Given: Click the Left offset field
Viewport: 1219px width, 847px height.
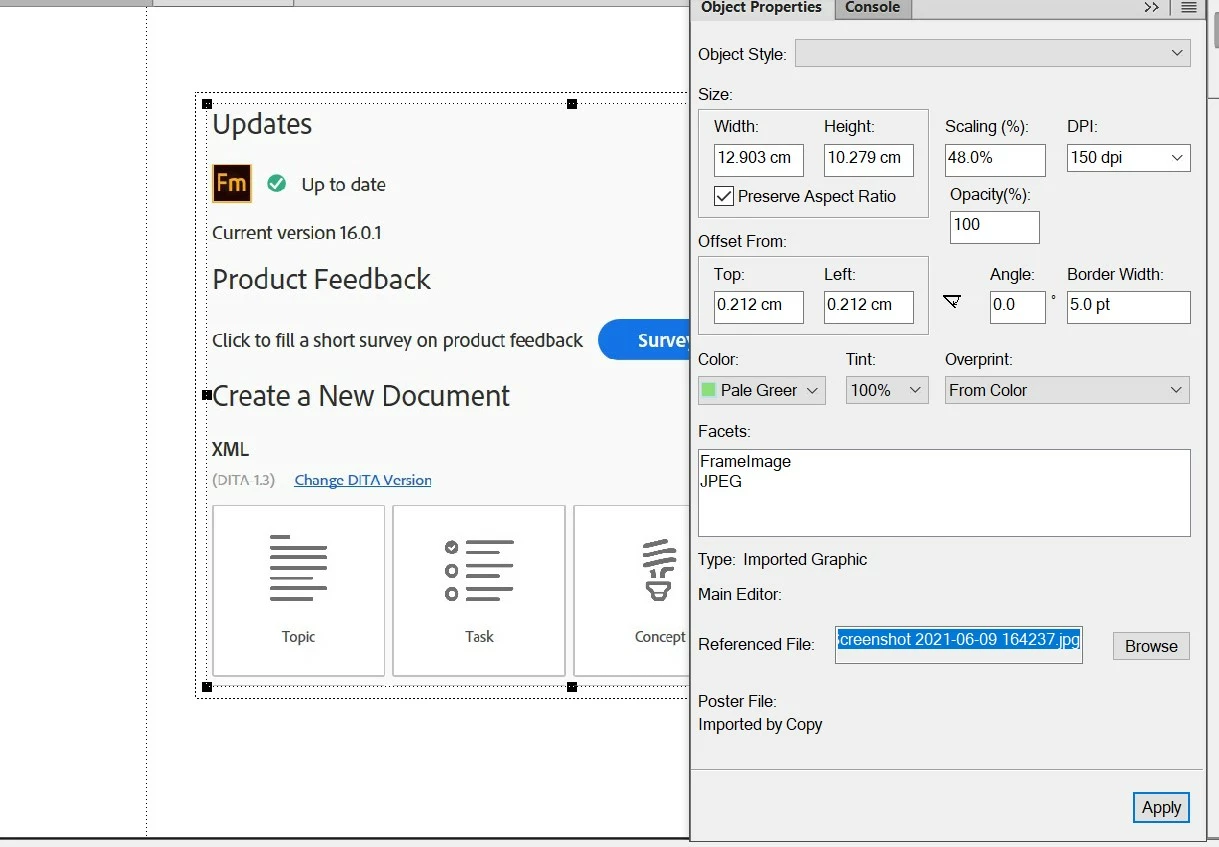Looking at the screenshot, I should [x=869, y=306].
